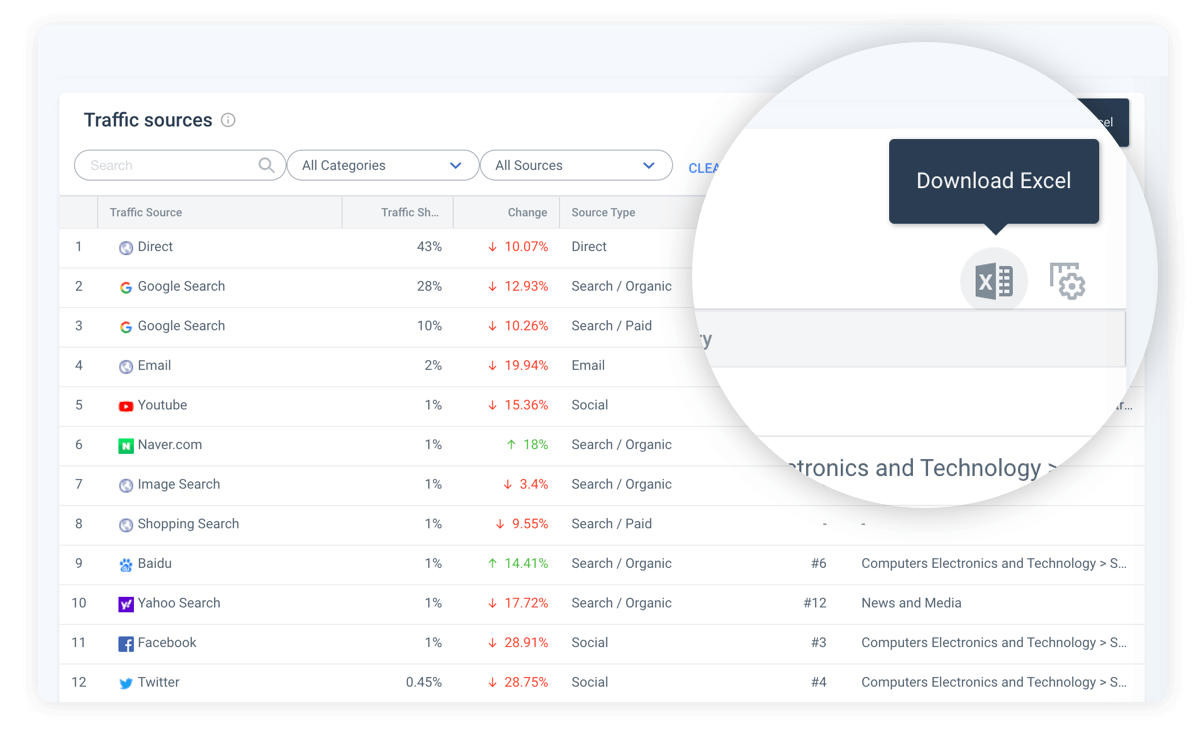Click the Download Excel tooltip button
Screen dimensions: 1200x730
[x=993, y=181]
